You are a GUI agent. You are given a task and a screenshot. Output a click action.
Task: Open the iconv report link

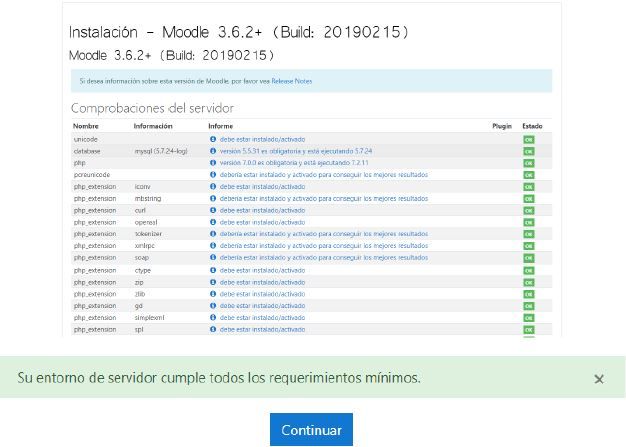(x=262, y=186)
